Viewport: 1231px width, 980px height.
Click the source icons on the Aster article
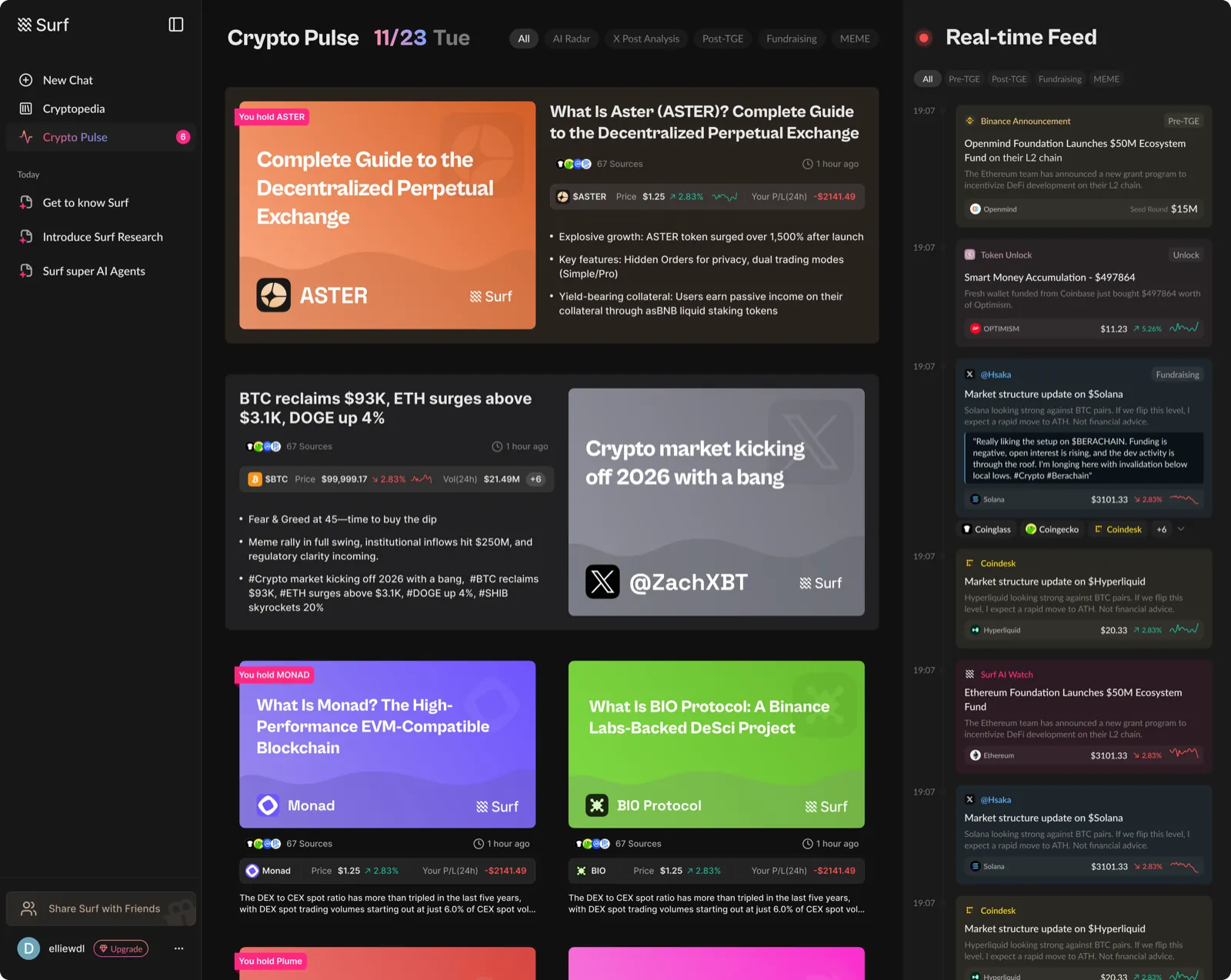click(x=574, y=164)
